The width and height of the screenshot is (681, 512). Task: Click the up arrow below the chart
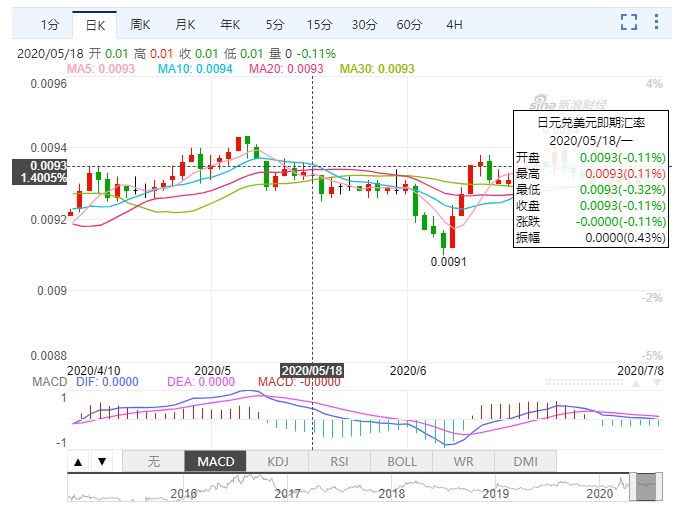tap(78, 461)
